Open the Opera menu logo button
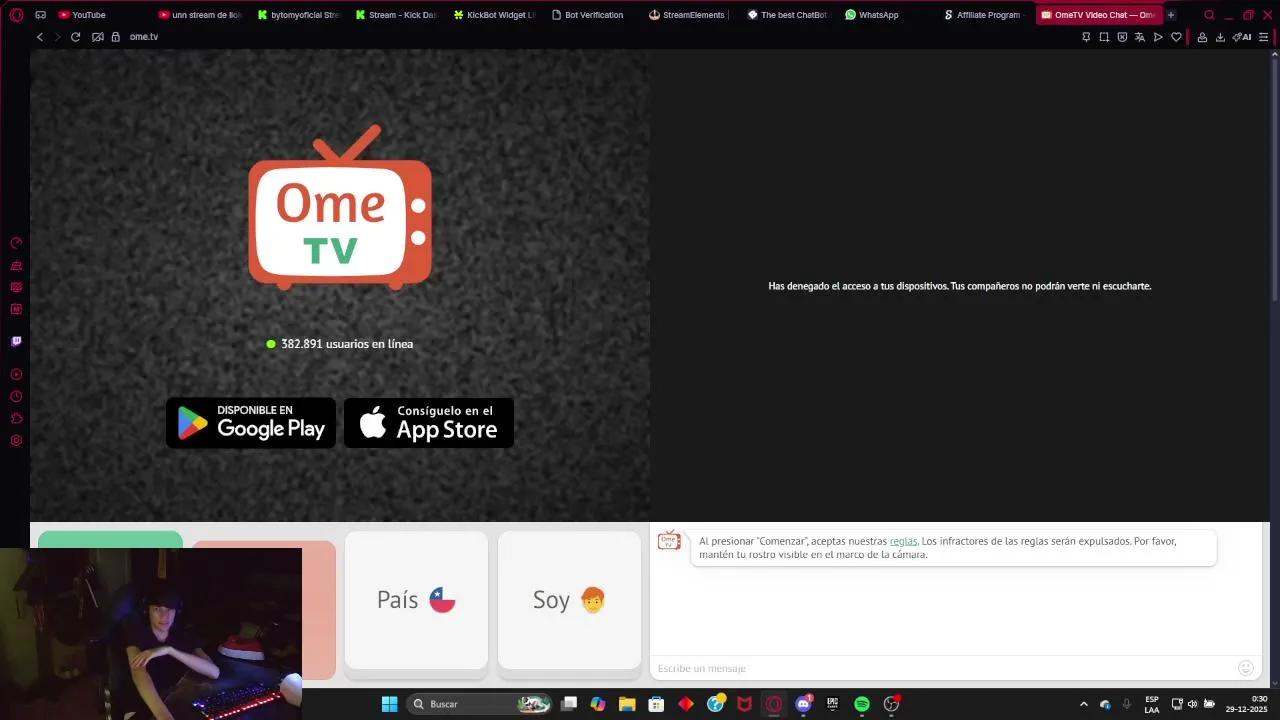1280x720 pixels. 16,15
